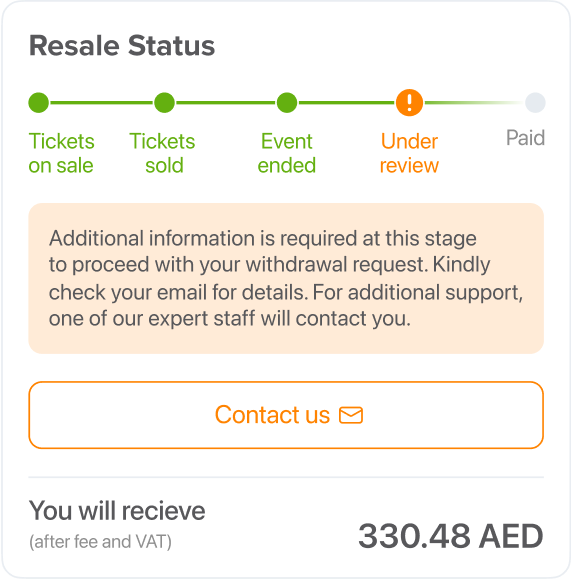Click the Event ended label

pyautogui.click(x=287, y=153)
